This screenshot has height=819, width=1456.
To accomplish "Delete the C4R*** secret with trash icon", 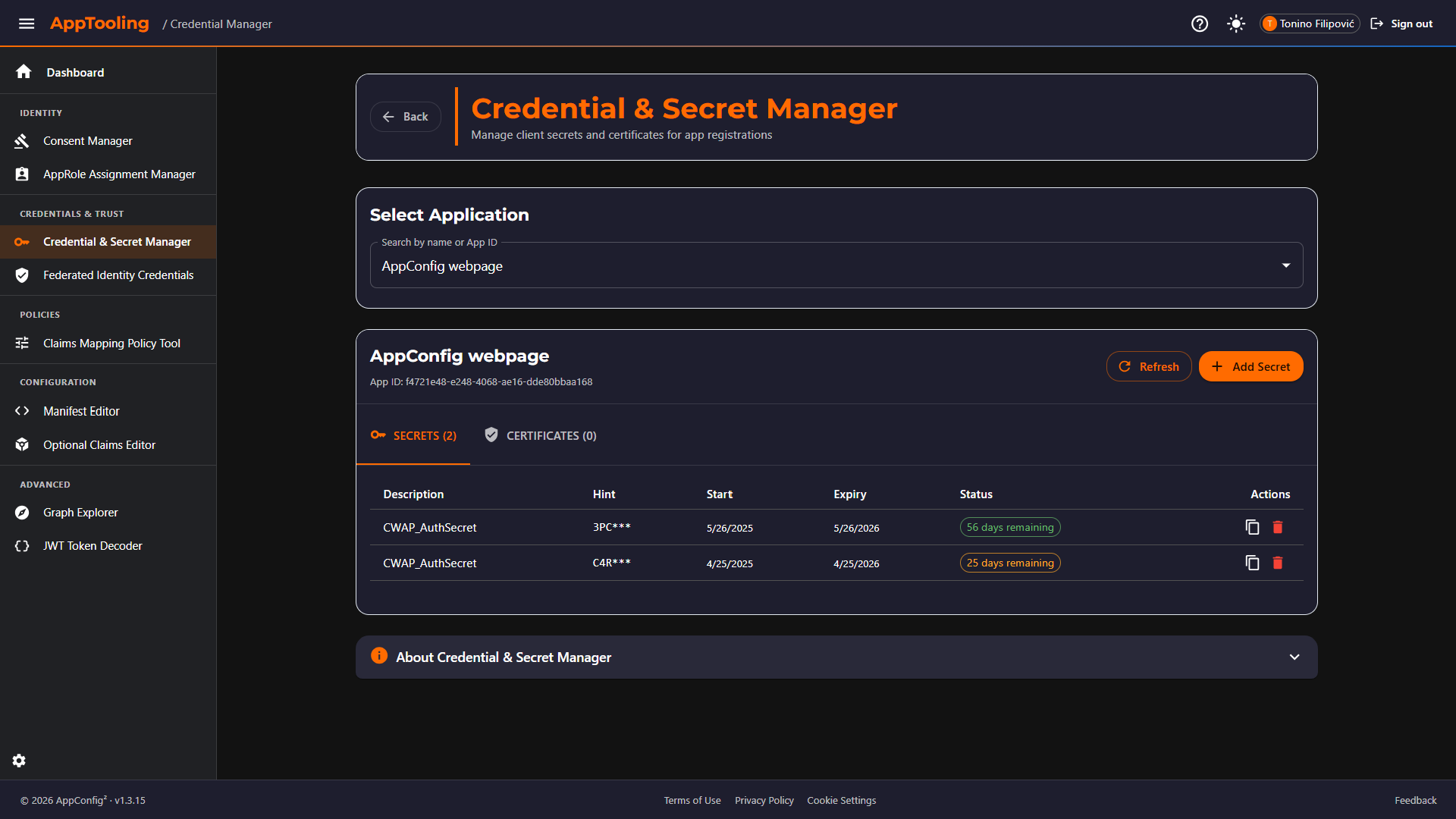I will pos(1278,563).
